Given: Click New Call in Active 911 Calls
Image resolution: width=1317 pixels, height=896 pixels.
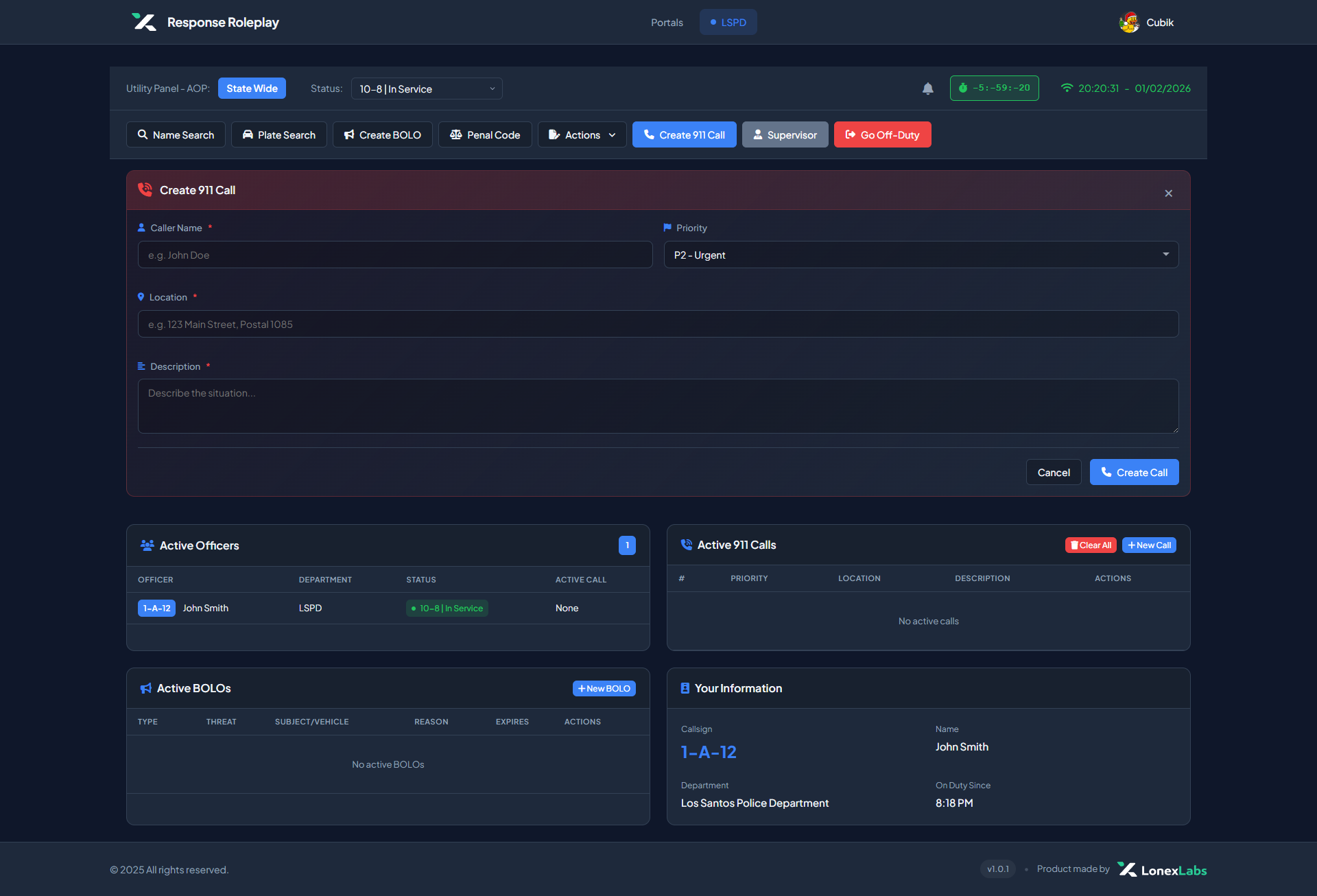Looking at the screenshot, I should tap(1149, 545).
